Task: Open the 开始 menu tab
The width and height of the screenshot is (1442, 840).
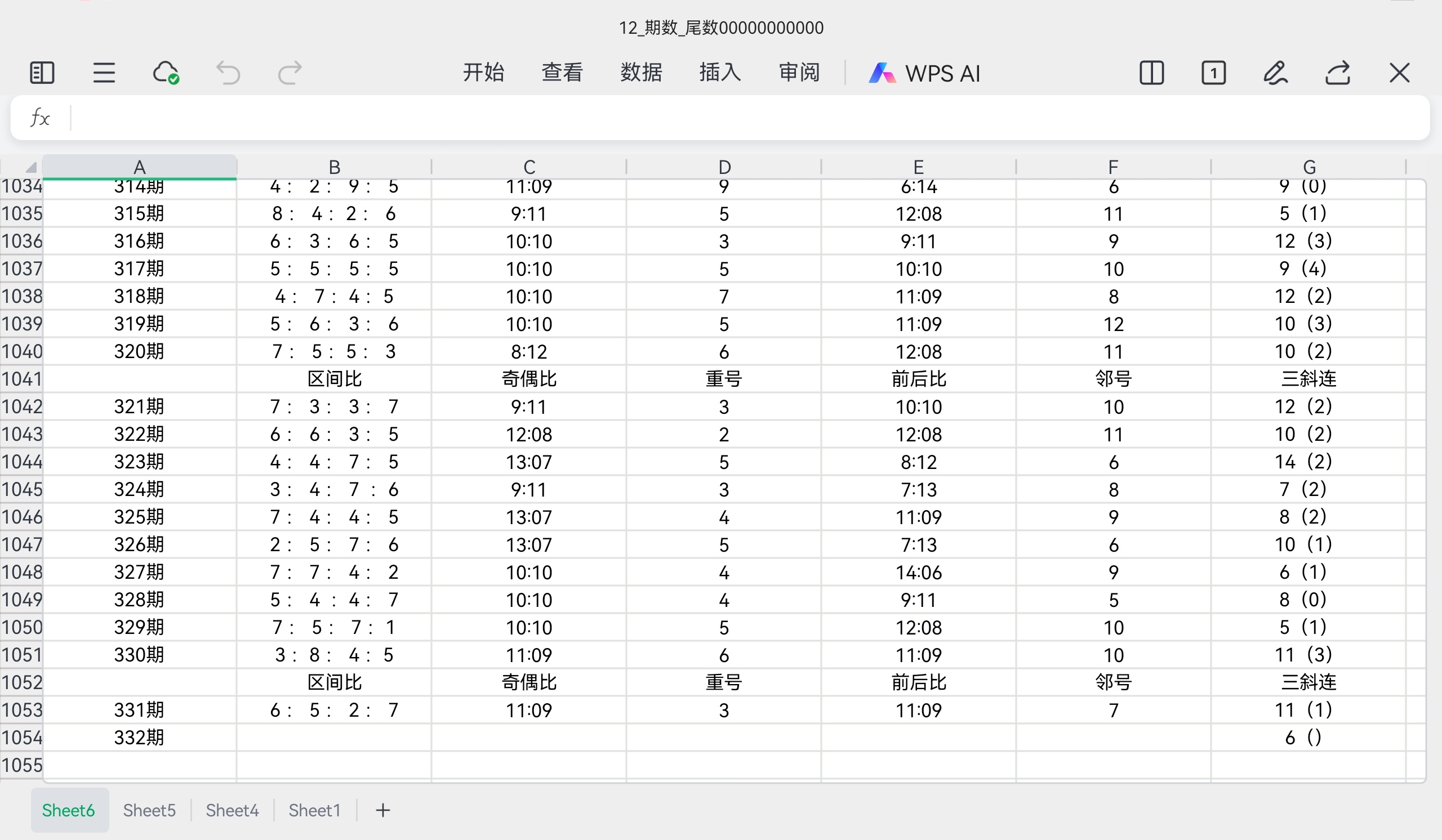Action: [483, 73]
